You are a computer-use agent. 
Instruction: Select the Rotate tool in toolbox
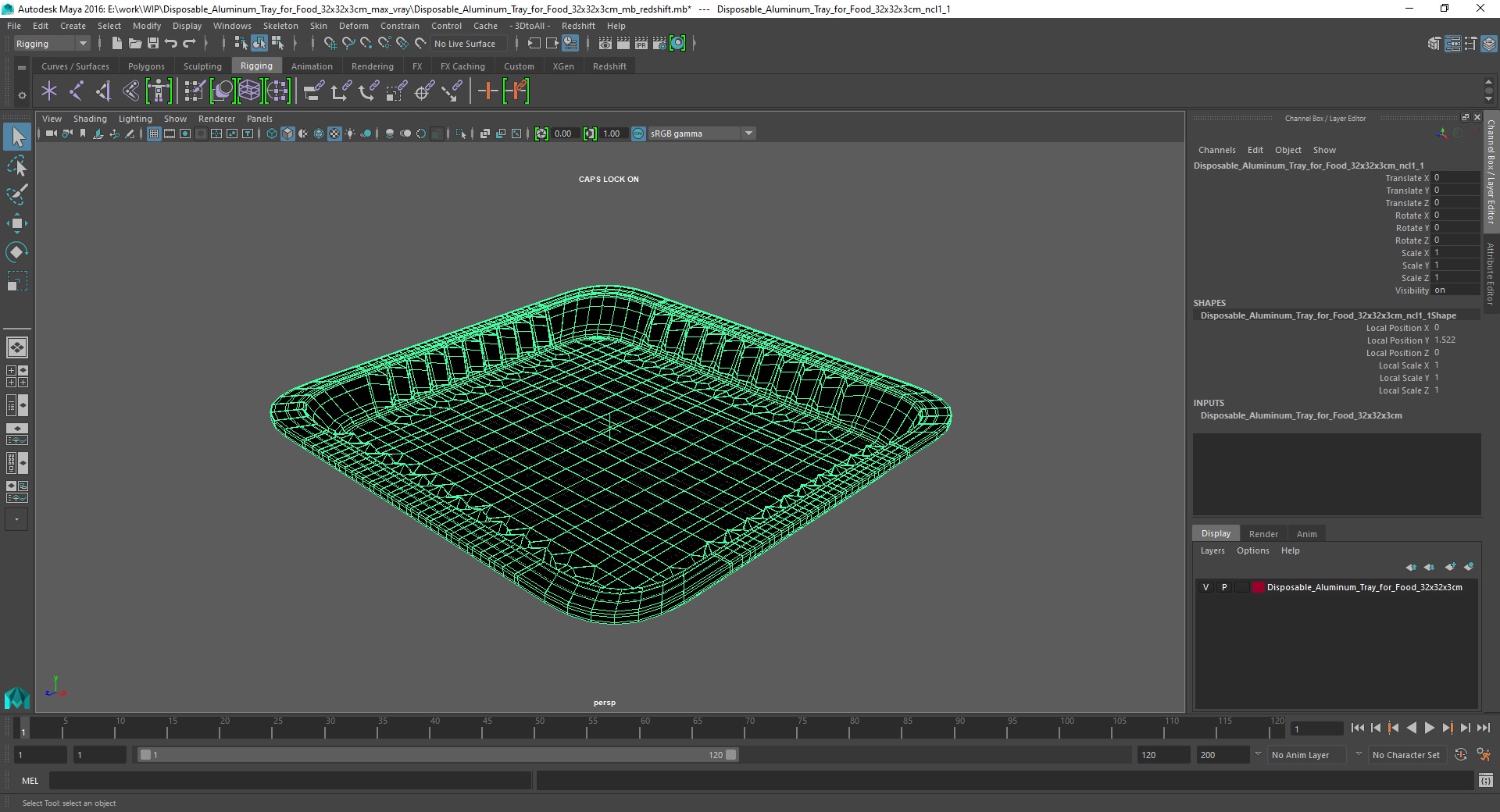point(16,252)
